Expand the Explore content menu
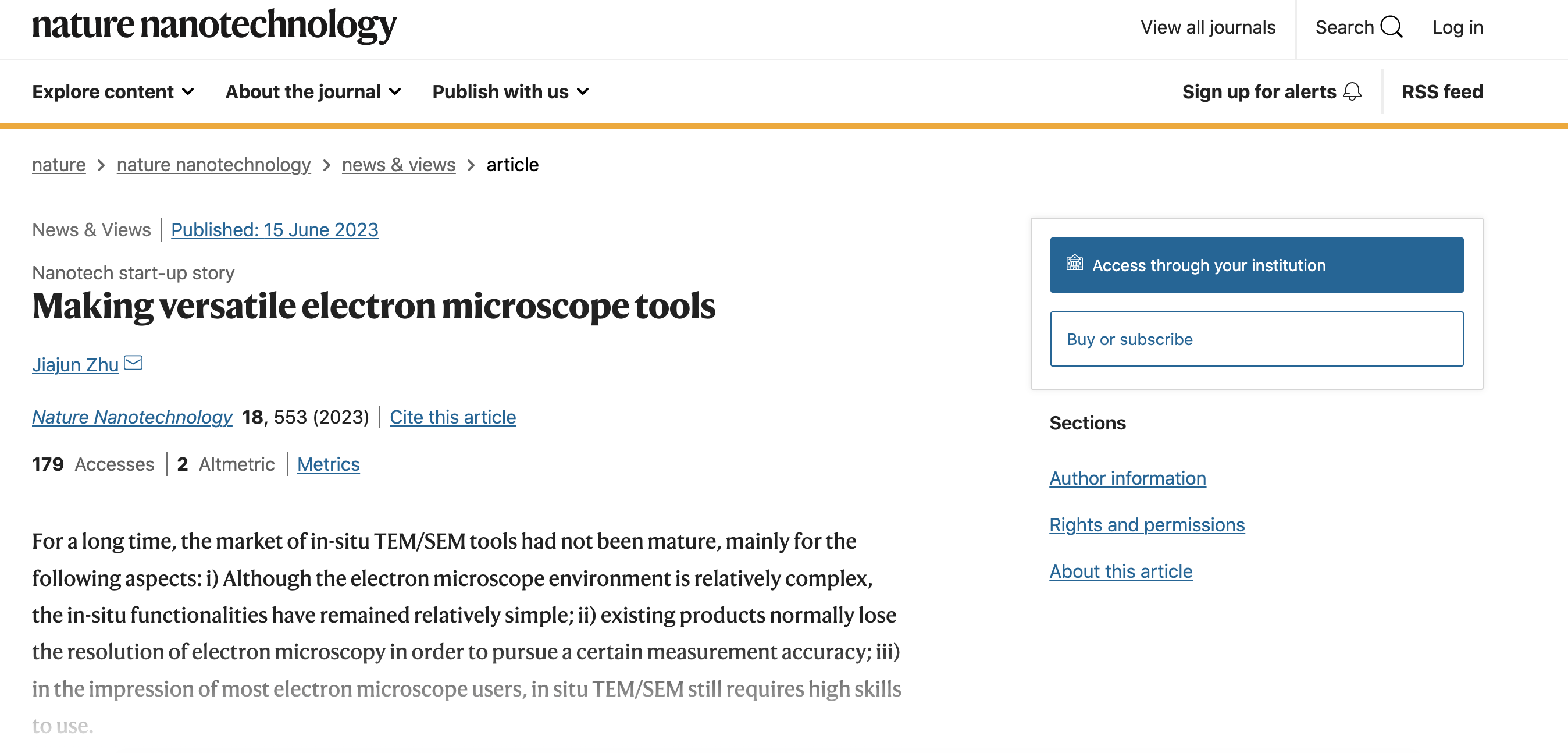 click(x=113, y=91)
